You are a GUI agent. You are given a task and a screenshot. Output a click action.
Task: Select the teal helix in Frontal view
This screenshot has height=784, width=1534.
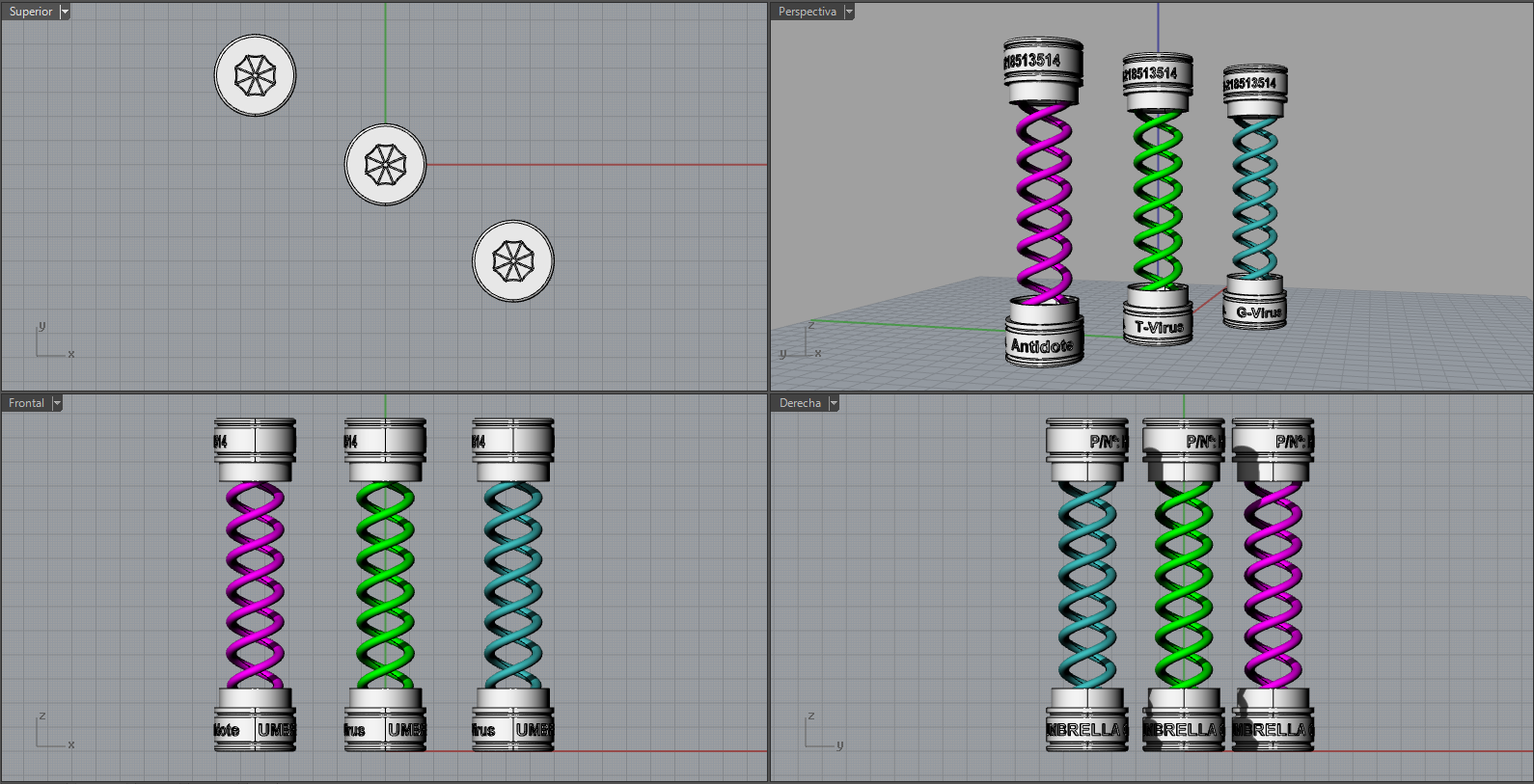point(513,585)
